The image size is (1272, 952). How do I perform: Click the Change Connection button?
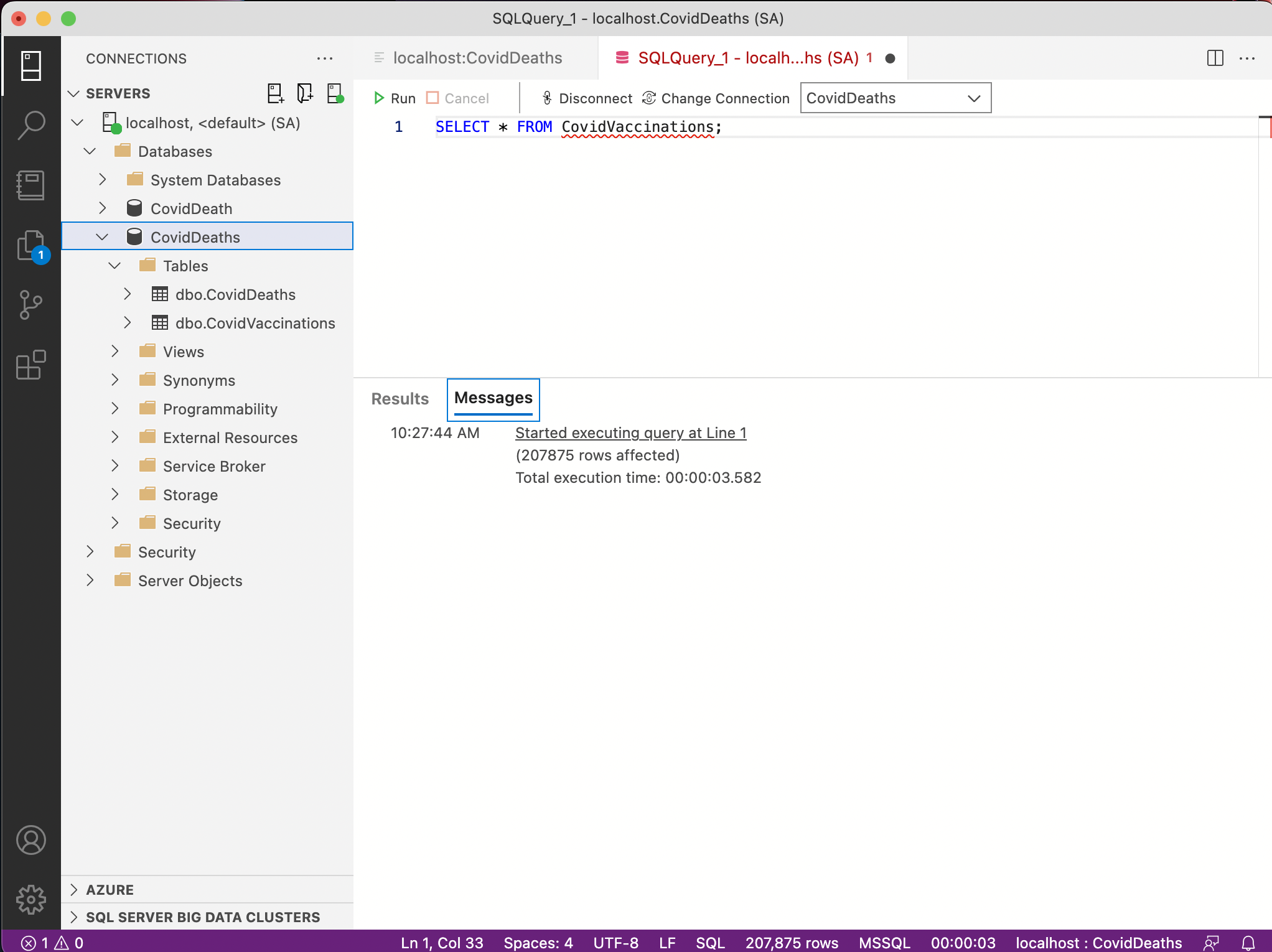click(x=716, y=98)
